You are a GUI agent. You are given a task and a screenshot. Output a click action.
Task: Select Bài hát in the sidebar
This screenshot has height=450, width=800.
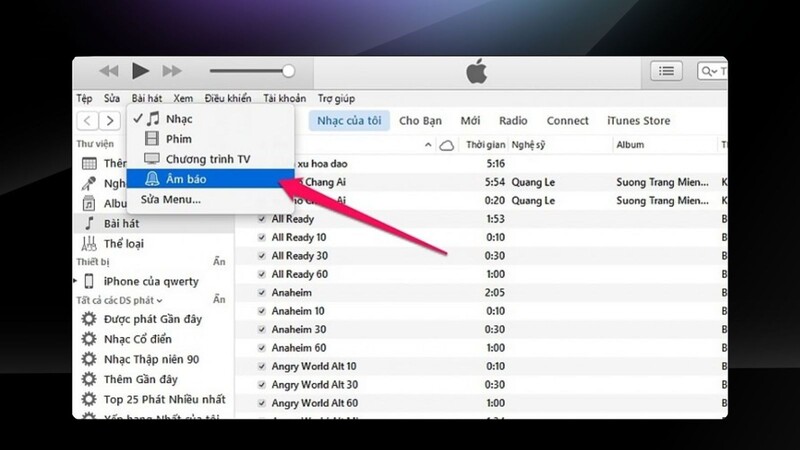click(155, 223)
